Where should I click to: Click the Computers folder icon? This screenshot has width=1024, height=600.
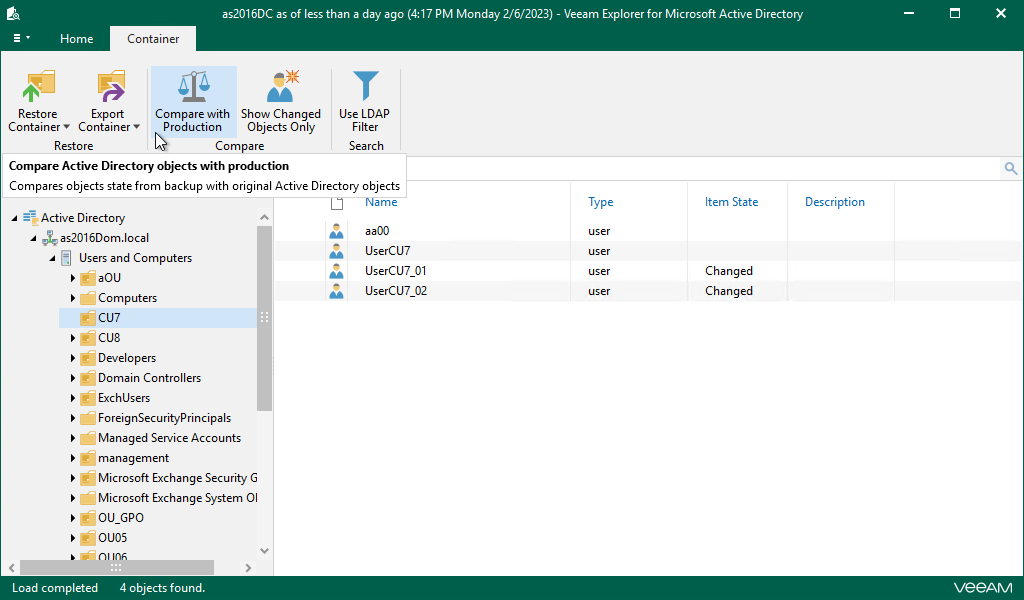click(88, 298)
